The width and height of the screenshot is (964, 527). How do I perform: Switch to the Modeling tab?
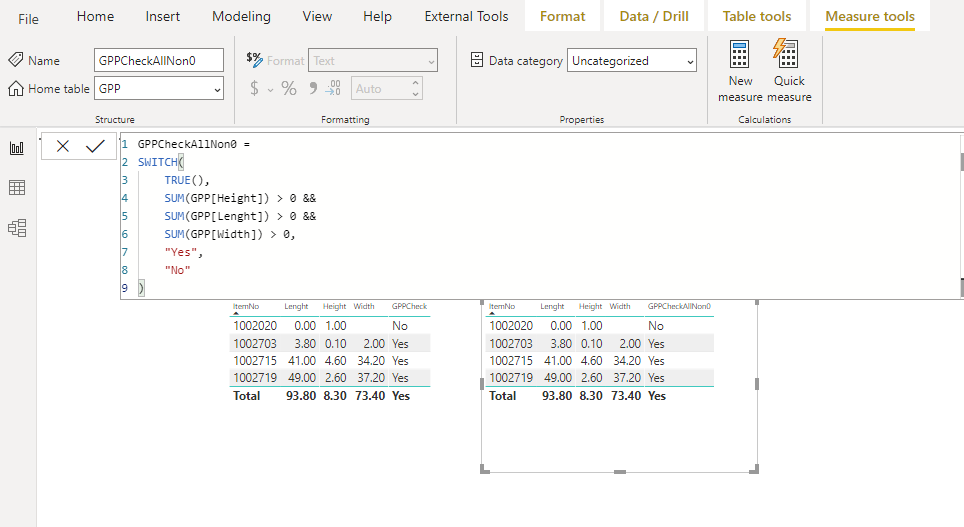(241, 17)
